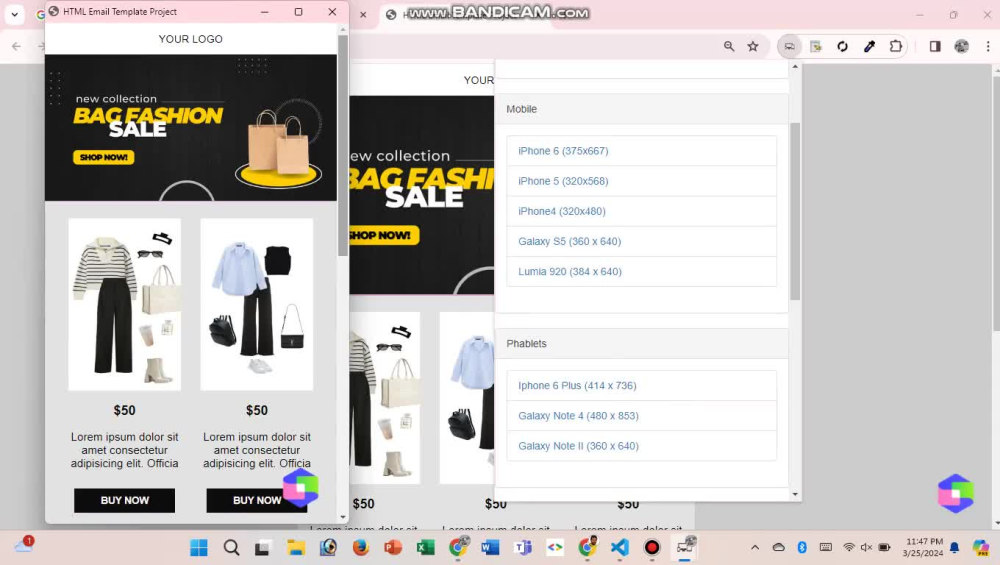Click the responsive viewer extension icon
Viewport: 1000px width, 565px height.
[790, 46]
